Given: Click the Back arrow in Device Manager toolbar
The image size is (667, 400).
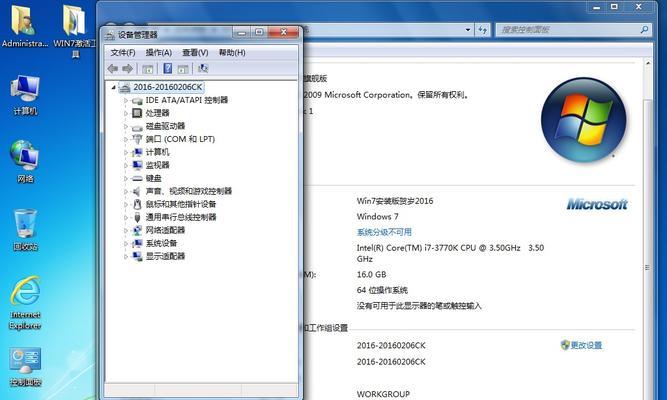Looking at the screenshot, I should click(x=113, y=69).
